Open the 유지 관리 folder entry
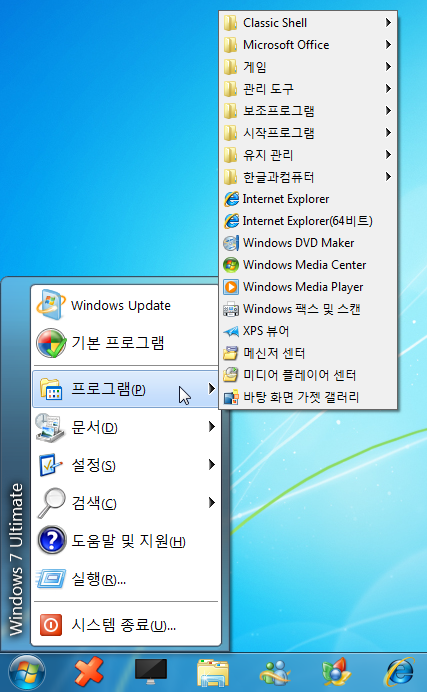The width and height of the screenshot is (427, 692). [x=308, y=154]
